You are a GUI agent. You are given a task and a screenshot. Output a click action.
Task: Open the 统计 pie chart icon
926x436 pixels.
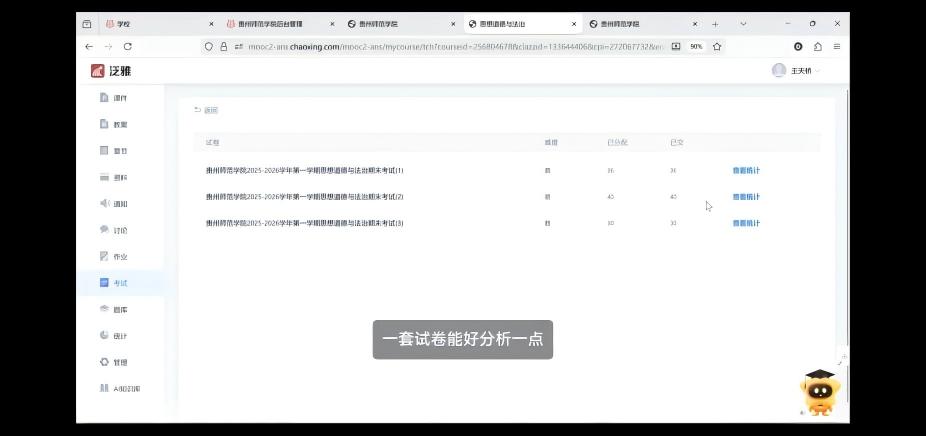click(104, 336)
